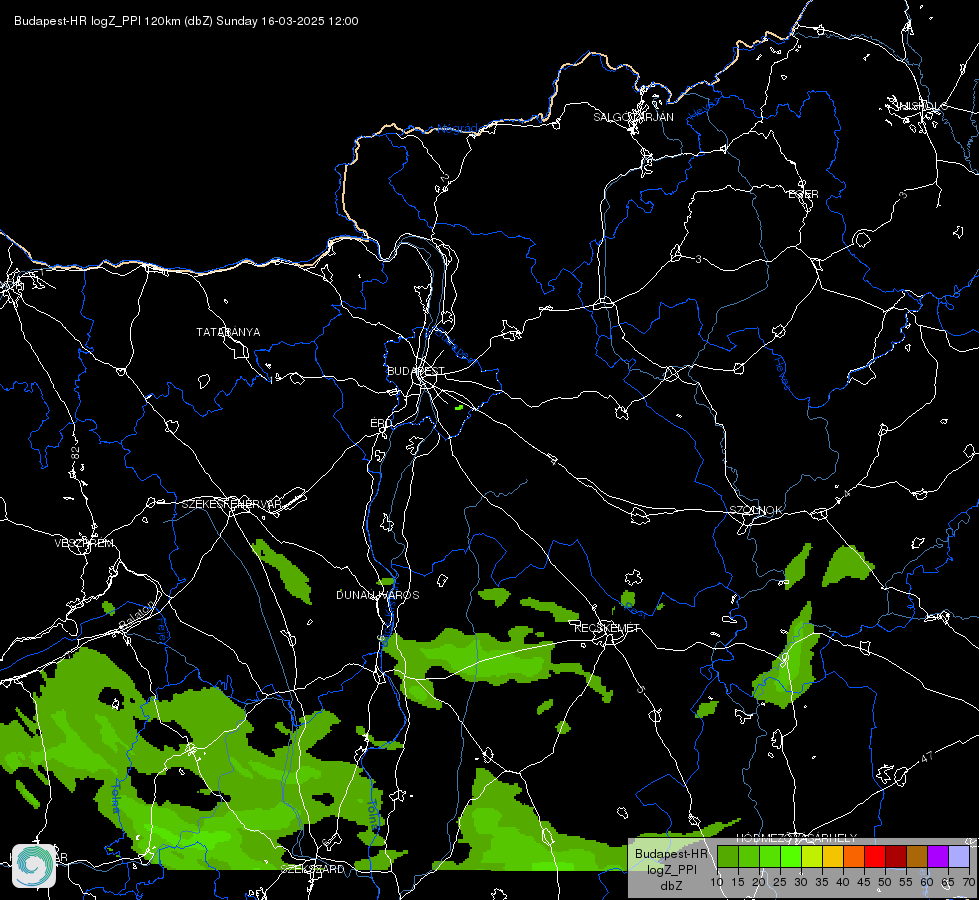Select the bright red 45-50 dBZ swatch
Image resolution: width=979 pixels, height=900 pixels.
tap(875, 856)
